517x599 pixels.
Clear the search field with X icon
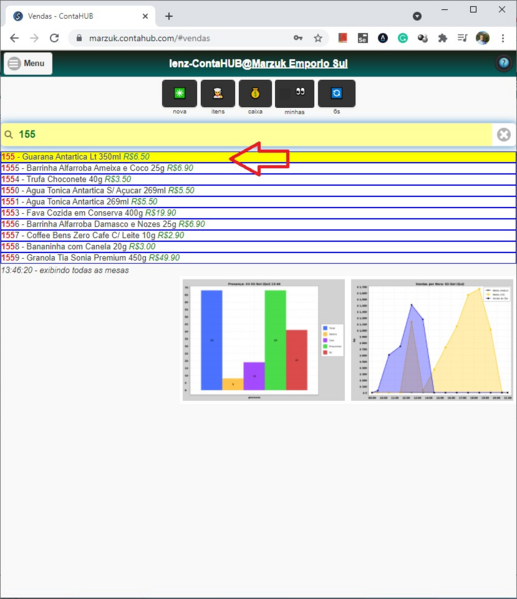(504, 134)
